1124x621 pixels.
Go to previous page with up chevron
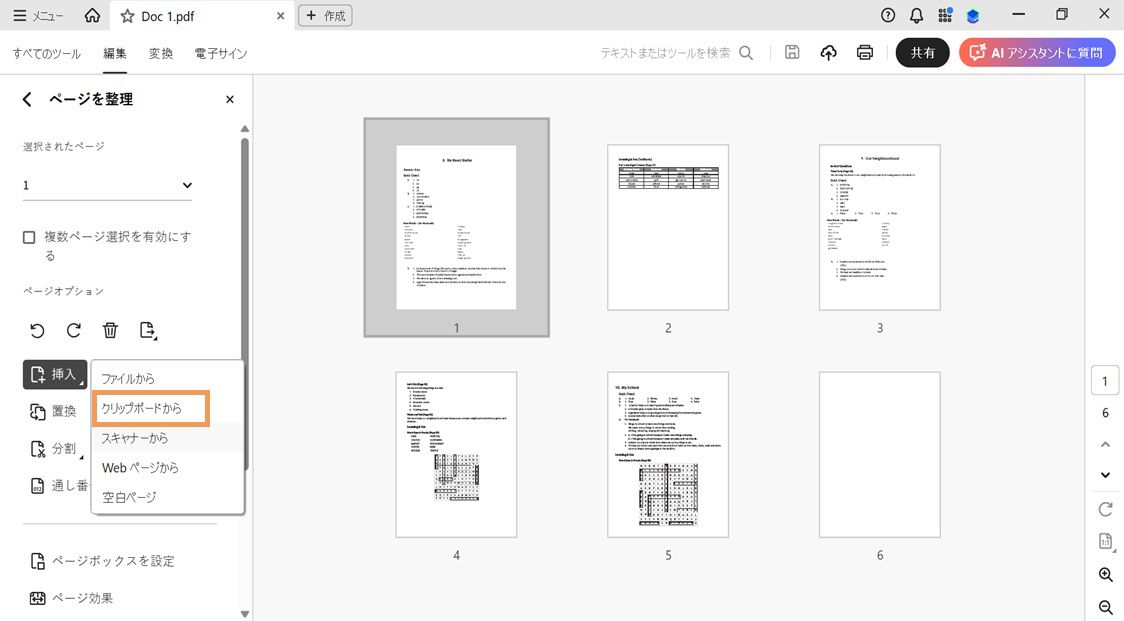pyautogui.click(x=1105, y=444)
